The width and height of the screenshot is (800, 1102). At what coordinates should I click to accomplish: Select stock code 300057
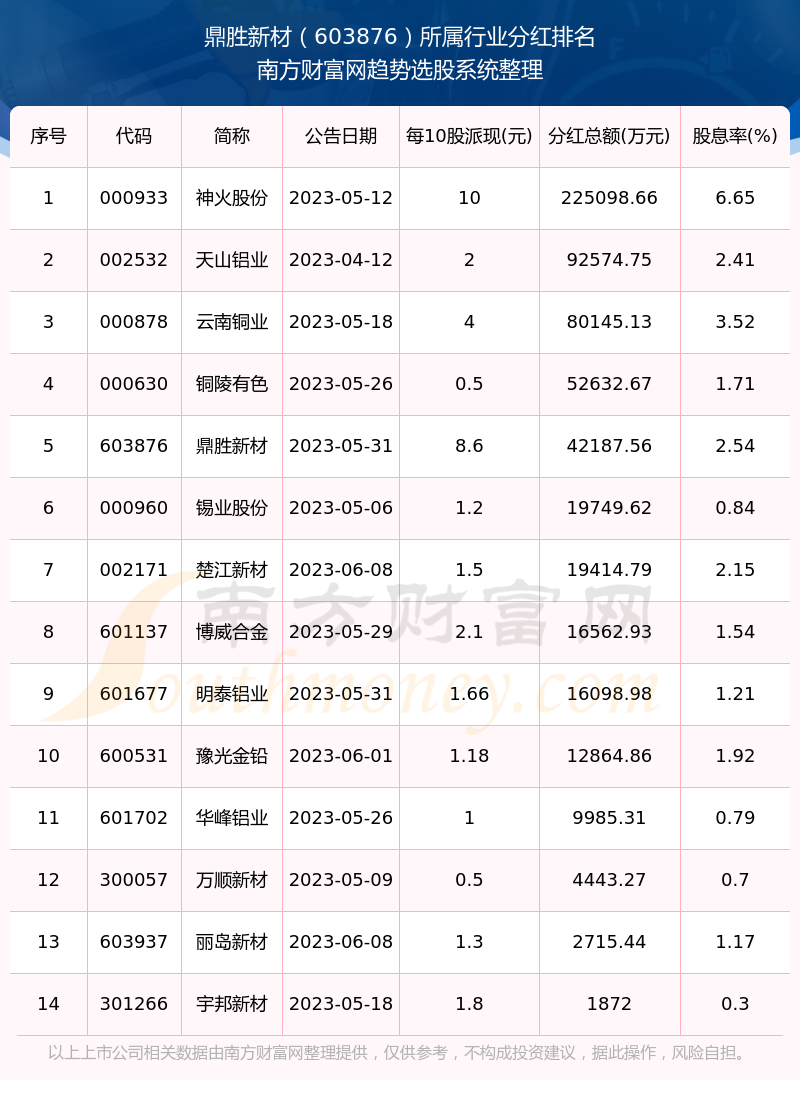point(134,880)
